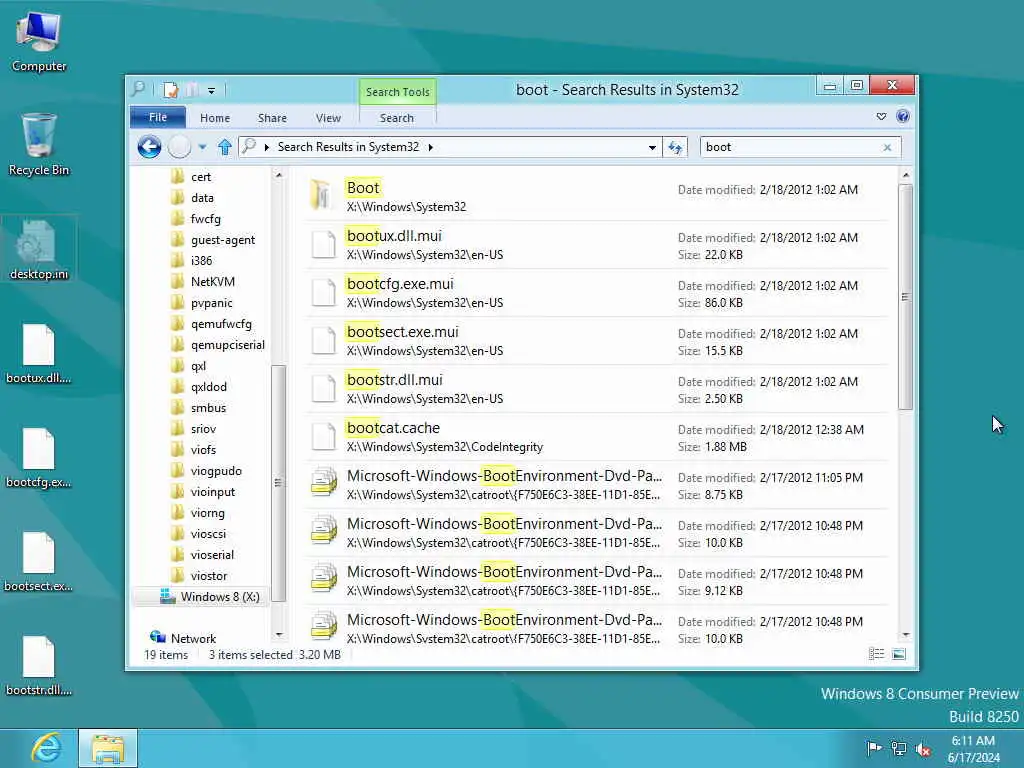Select bootsect.exe.mui search result
The image size is (1024, 768).
(598, 341)
